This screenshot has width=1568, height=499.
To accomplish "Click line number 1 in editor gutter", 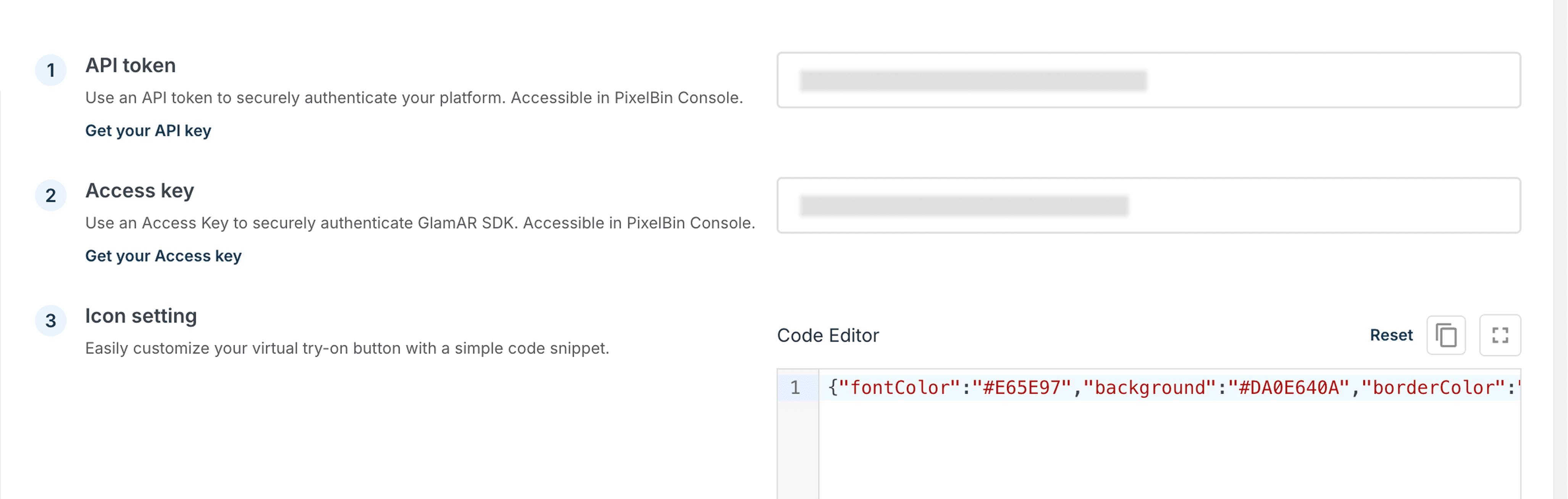I will 795,388.
